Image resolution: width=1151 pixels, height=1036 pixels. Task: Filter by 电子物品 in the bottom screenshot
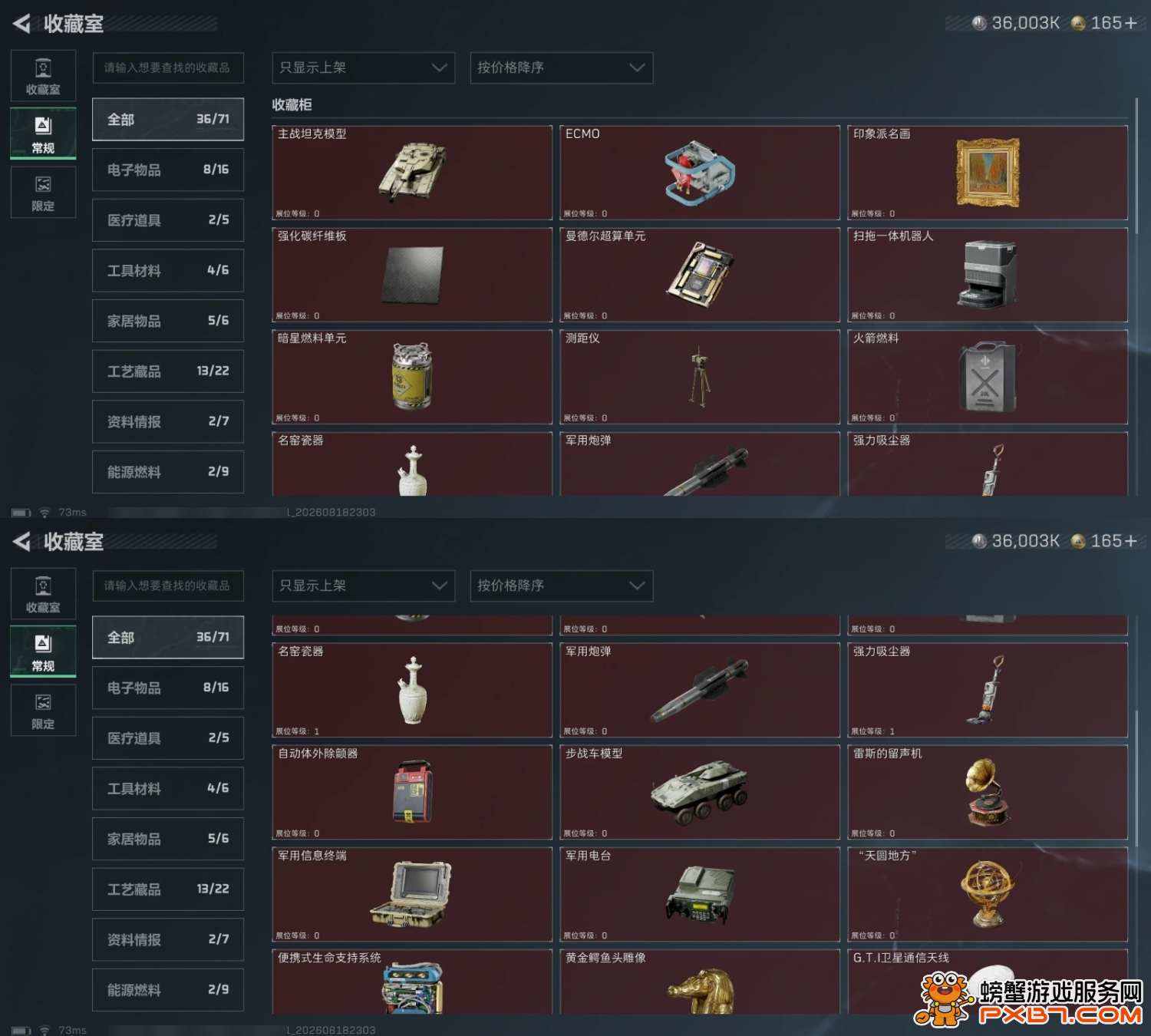point(168,688)
